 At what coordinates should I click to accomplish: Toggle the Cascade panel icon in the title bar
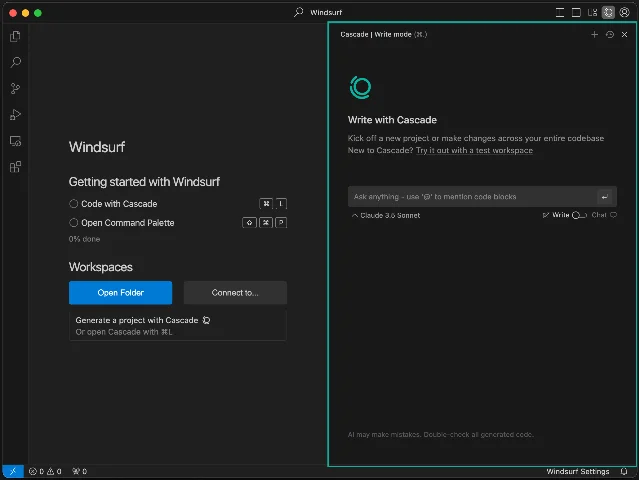pos(608,13)
